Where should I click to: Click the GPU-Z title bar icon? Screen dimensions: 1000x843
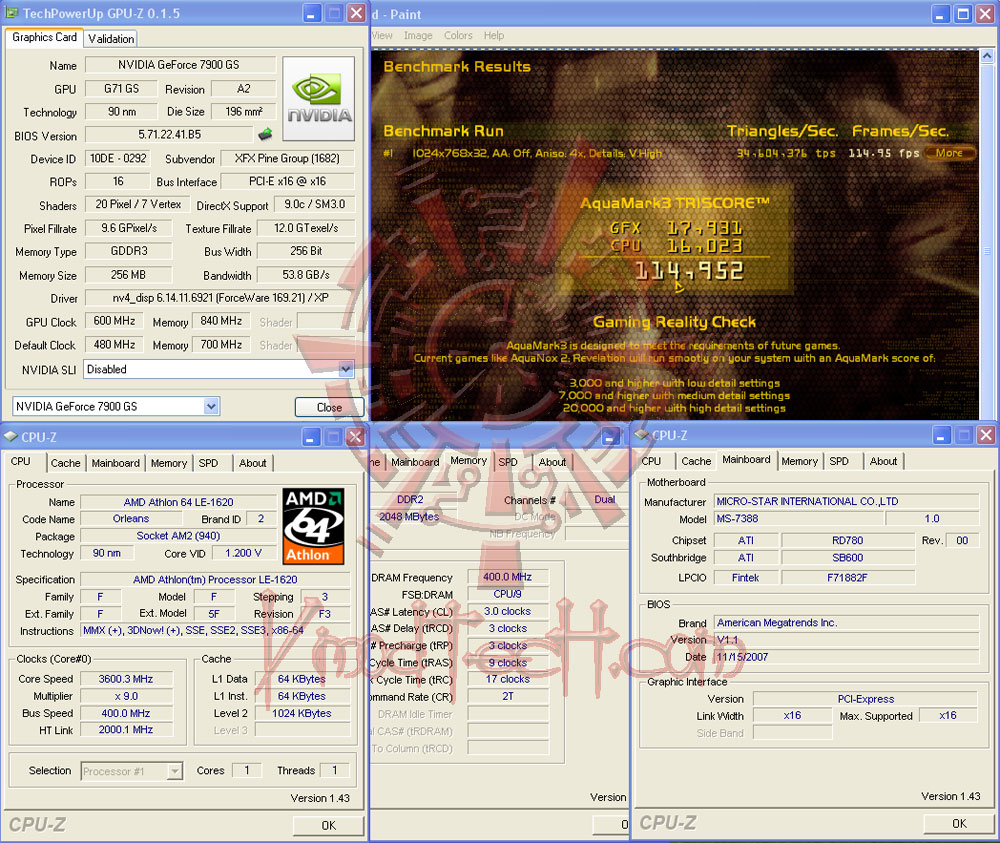coord(11,12)
